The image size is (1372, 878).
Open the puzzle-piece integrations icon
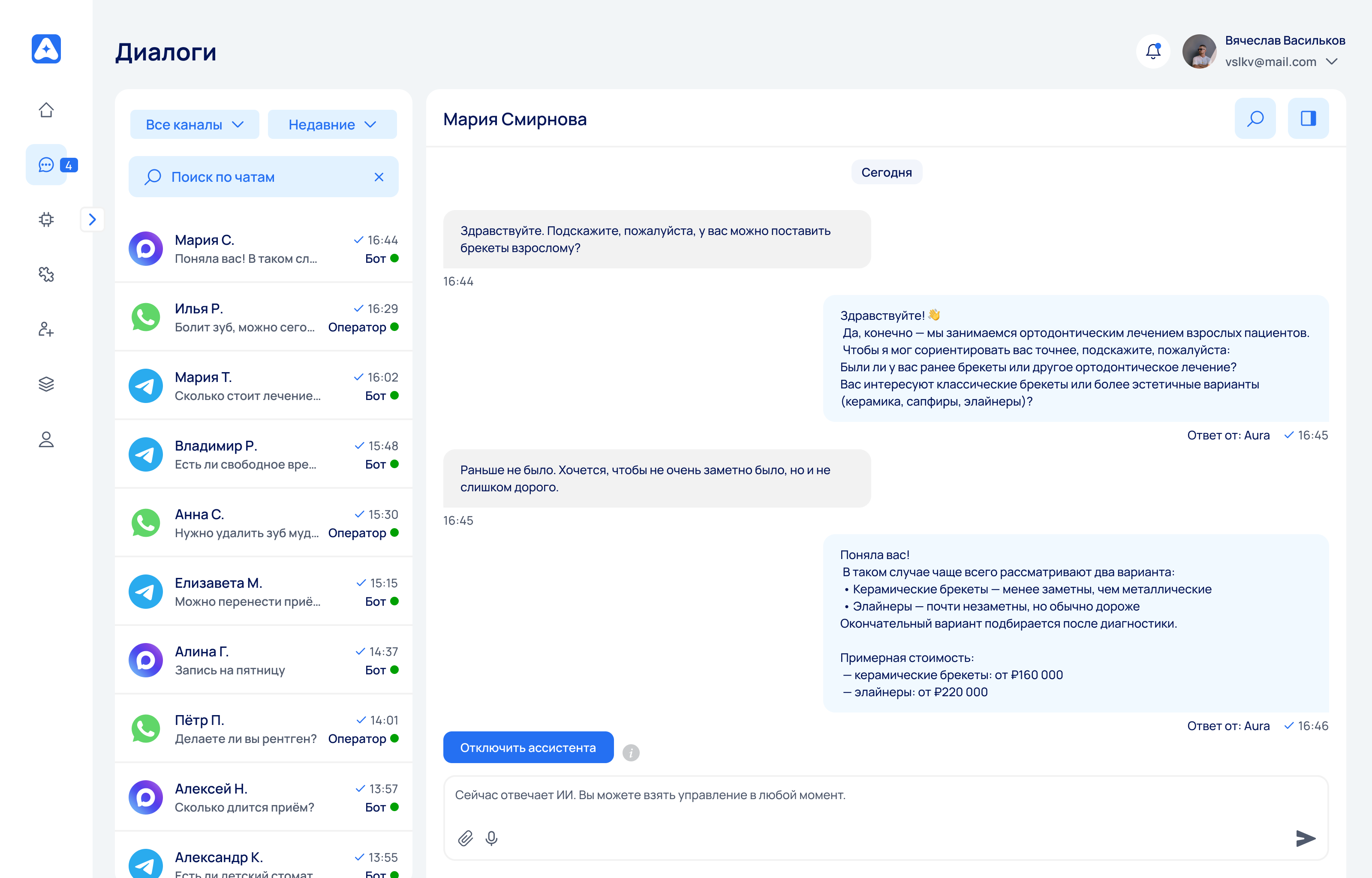point(46,274)
